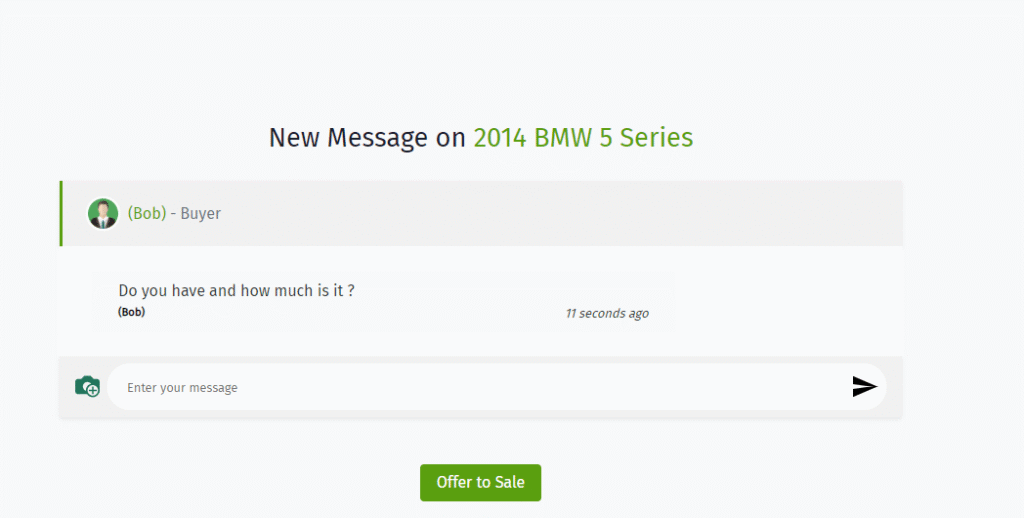Click the plus badge on the camera icon
This screenshot has height=518, width=1024.
click(x=93, y=391)
